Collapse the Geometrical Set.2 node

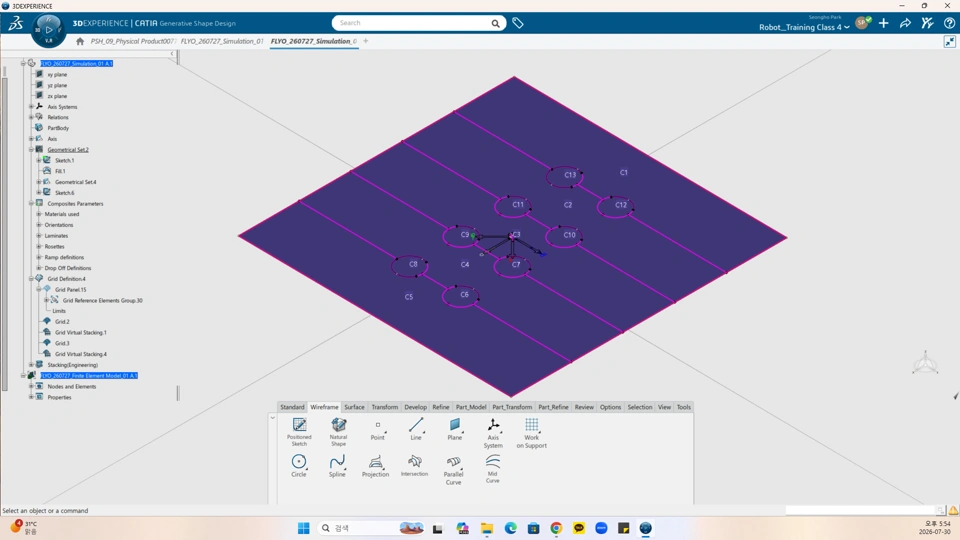[x=31, y=149]
